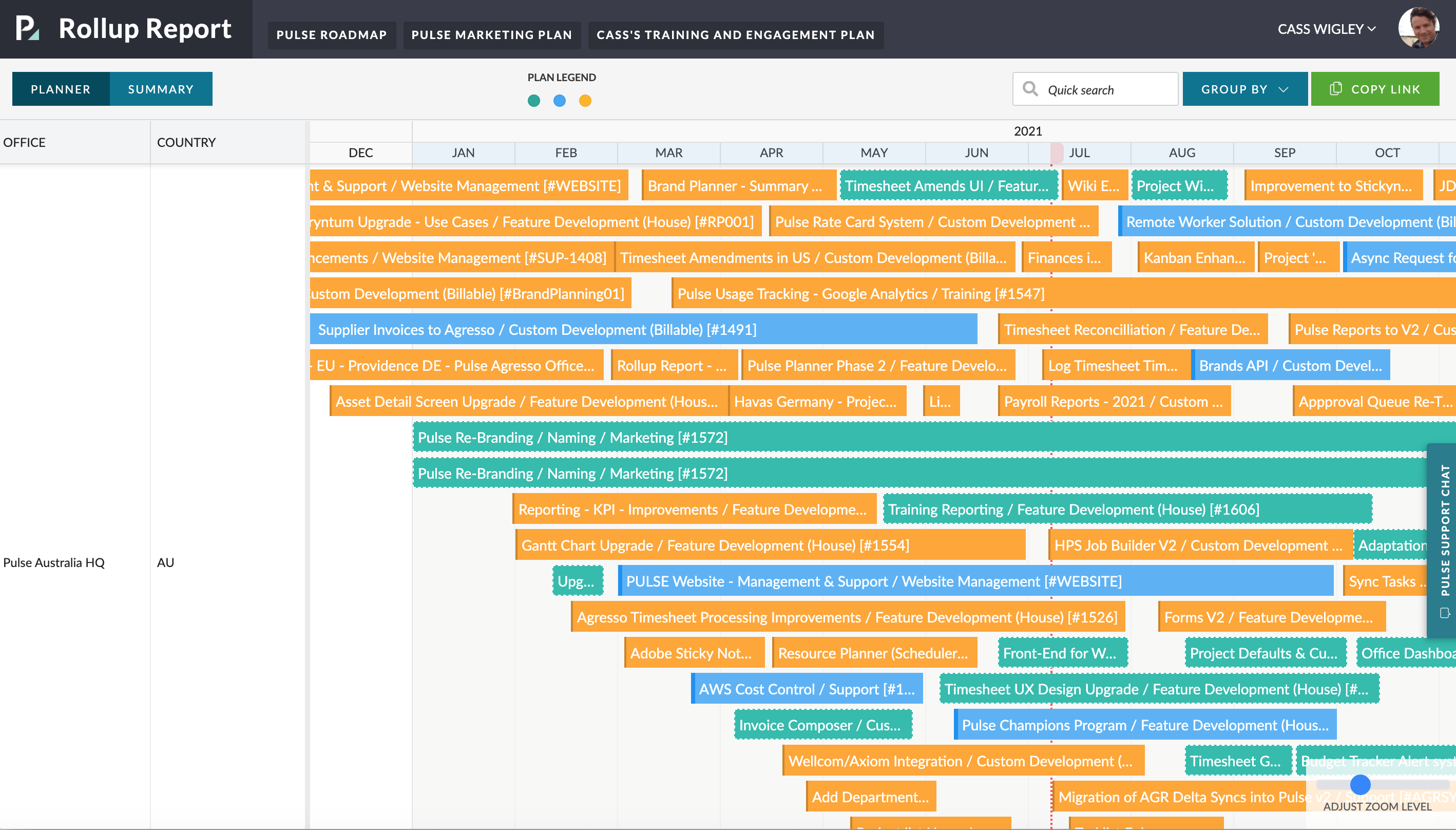Open Project Defaults & Cu... bar
The width and height of the screenshot is (1456, 830).
(1266, 653)
